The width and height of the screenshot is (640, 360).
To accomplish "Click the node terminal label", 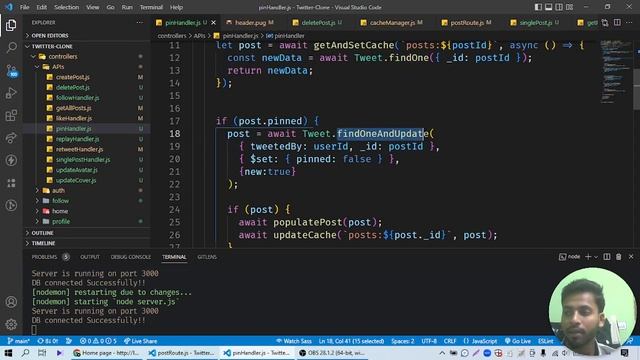I will [x=570, y=257].
